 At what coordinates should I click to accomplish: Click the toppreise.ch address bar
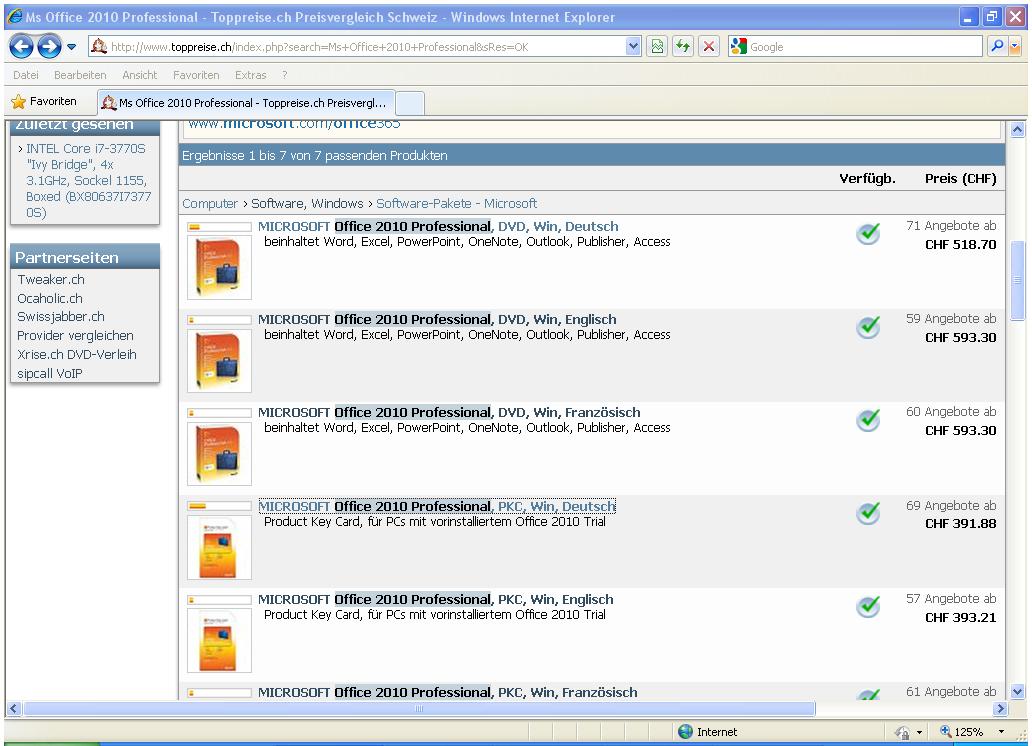365,47
